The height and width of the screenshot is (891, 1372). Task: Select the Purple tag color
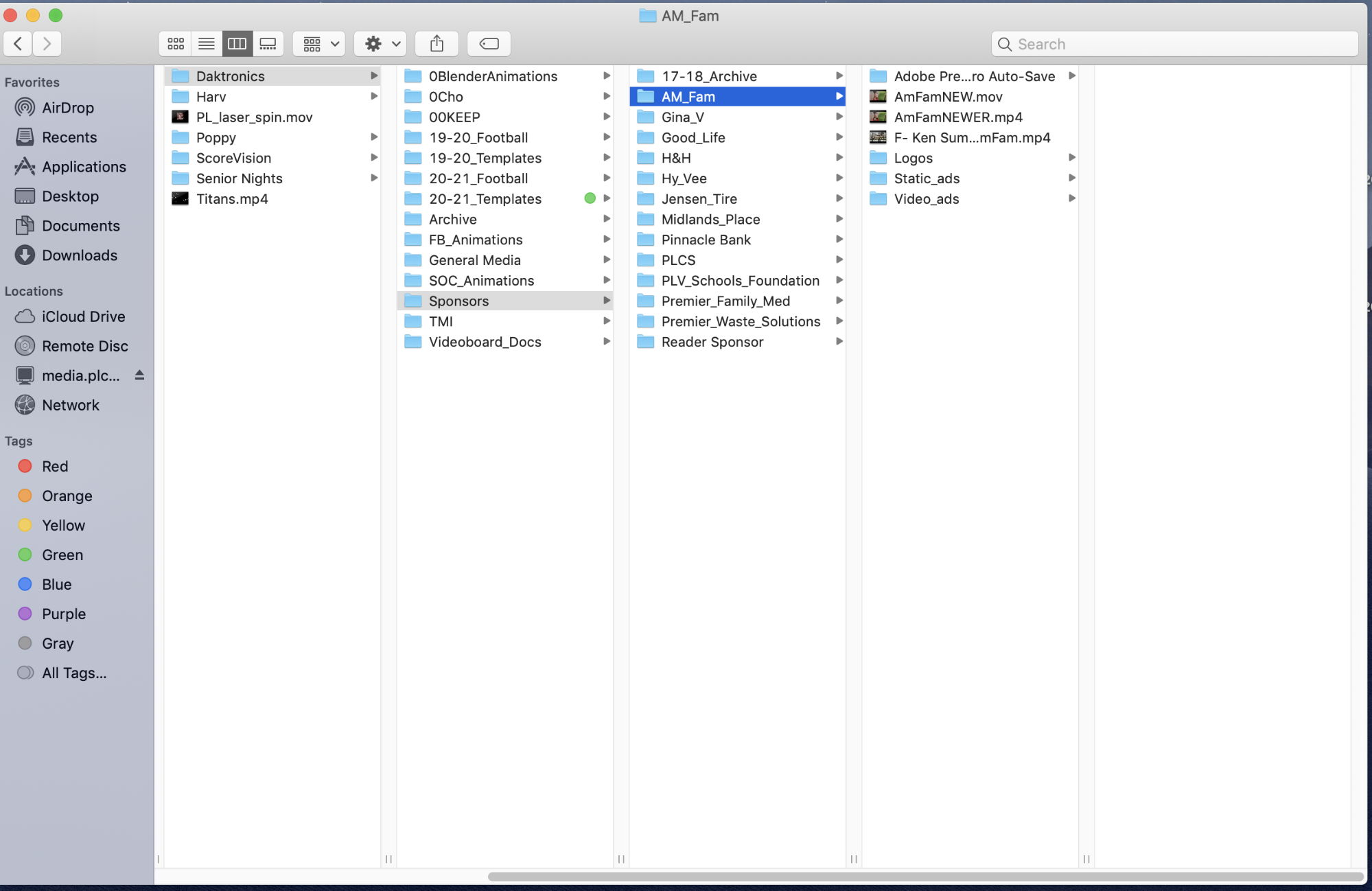coord(63,614)
